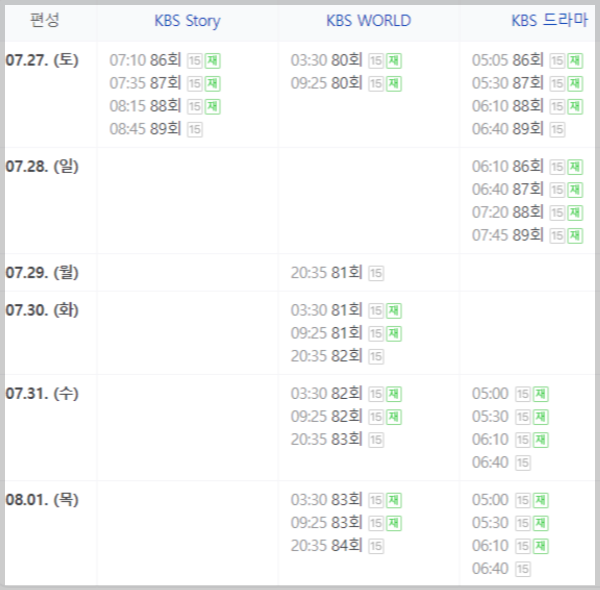Click the rerun 재 badge beside 09:25 81회
600x590 pixels.
(x=394, y=334)
